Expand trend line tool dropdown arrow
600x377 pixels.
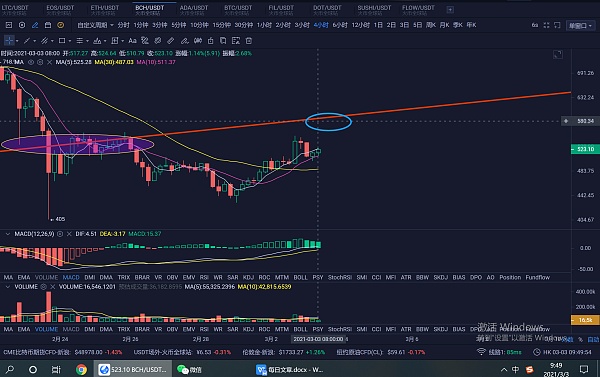coord(34,41)
